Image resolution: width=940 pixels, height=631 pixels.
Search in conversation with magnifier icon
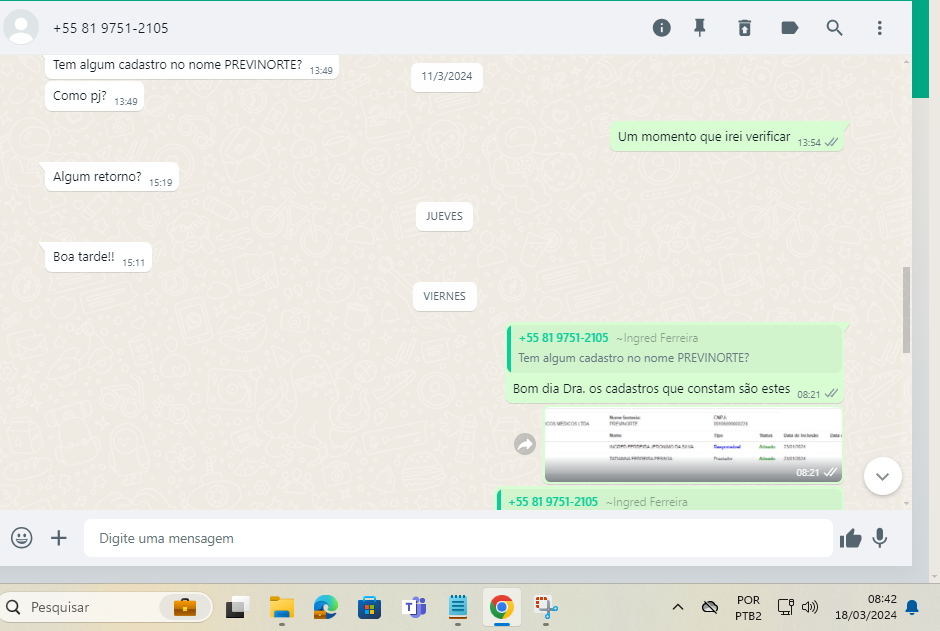(x=834, y=28)
